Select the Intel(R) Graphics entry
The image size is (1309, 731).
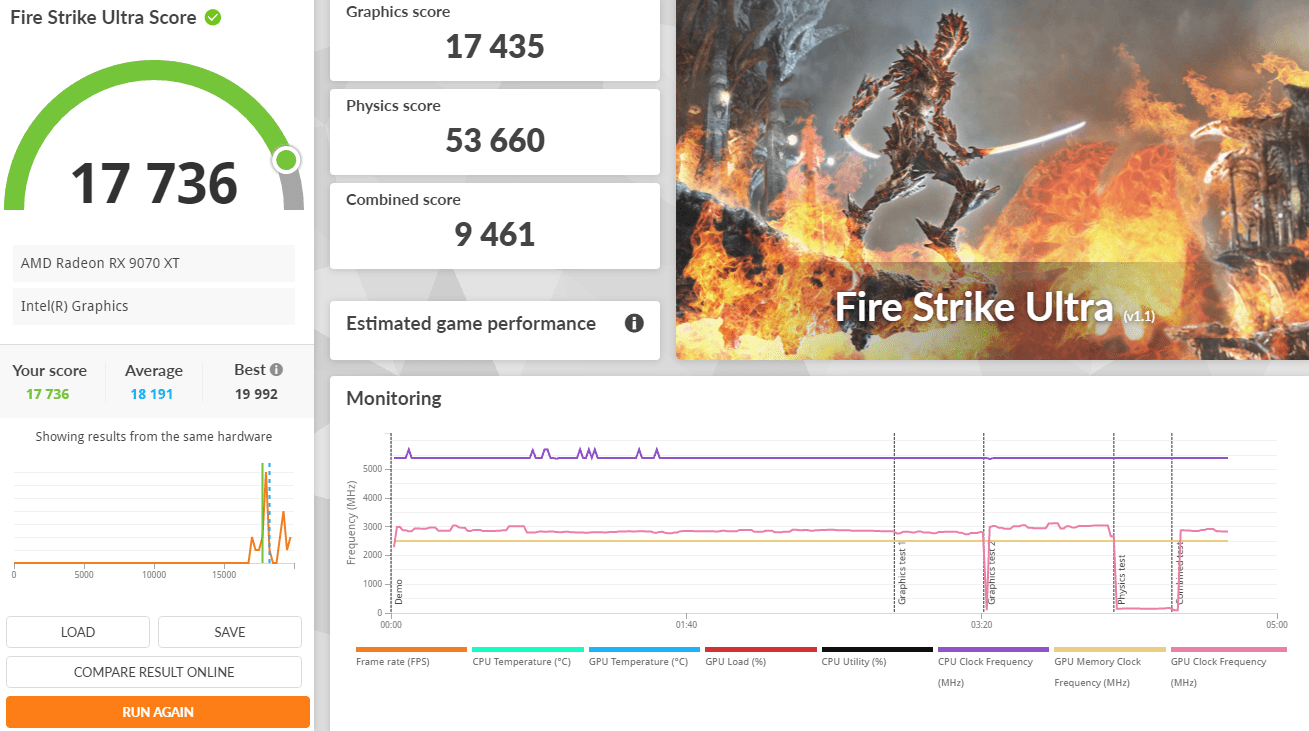(x=154, y=306)
